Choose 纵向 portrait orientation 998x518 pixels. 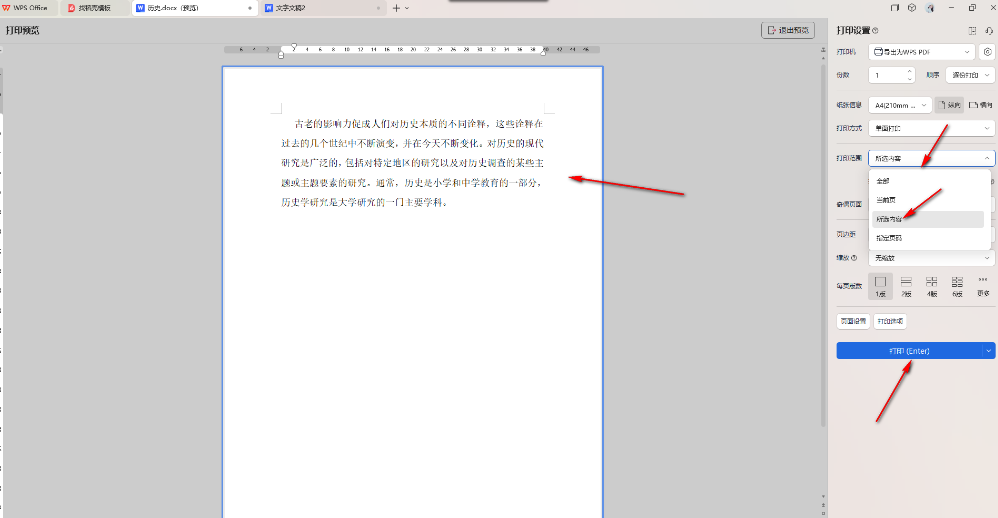coord(950,104)
